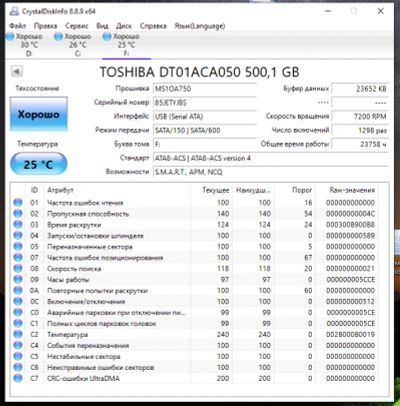
Task: Click the Буква тома field F:
Action: [x=205, y=144]
